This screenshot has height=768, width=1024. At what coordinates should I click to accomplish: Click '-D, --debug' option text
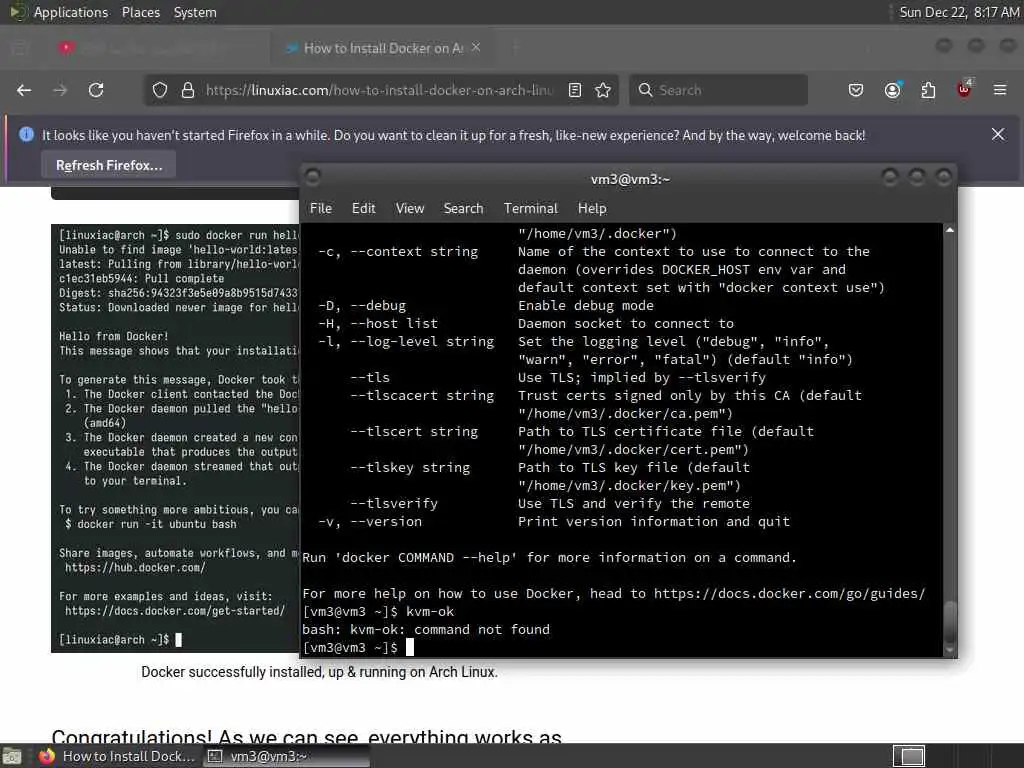point(362,306)
